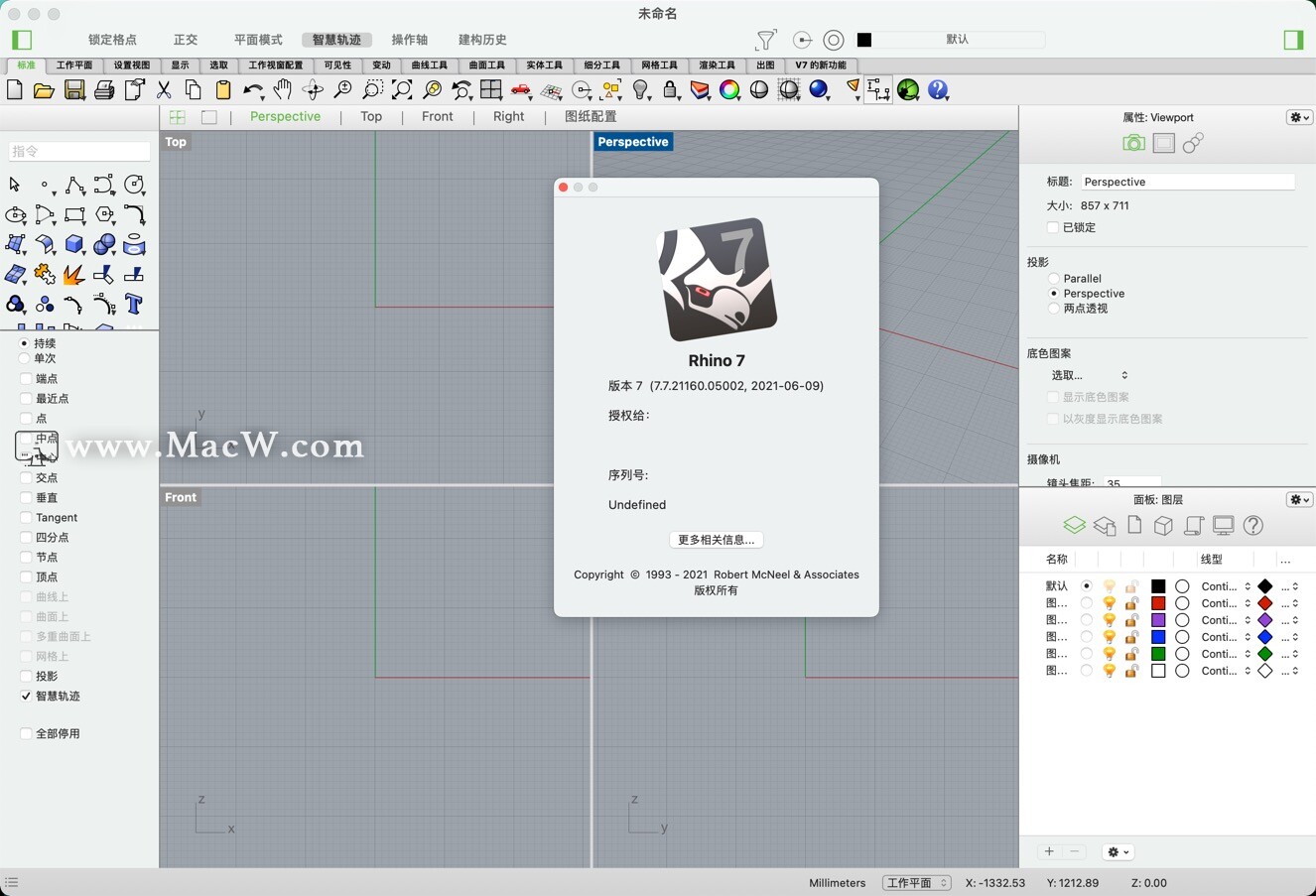1316x896 pixels.
Task: Open the gear menu beside 属性: Viewport
Action: tap(1299, 117)
